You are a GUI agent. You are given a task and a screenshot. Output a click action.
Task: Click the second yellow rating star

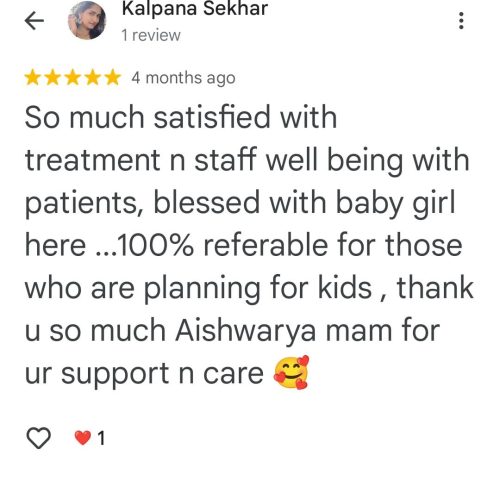53,78
